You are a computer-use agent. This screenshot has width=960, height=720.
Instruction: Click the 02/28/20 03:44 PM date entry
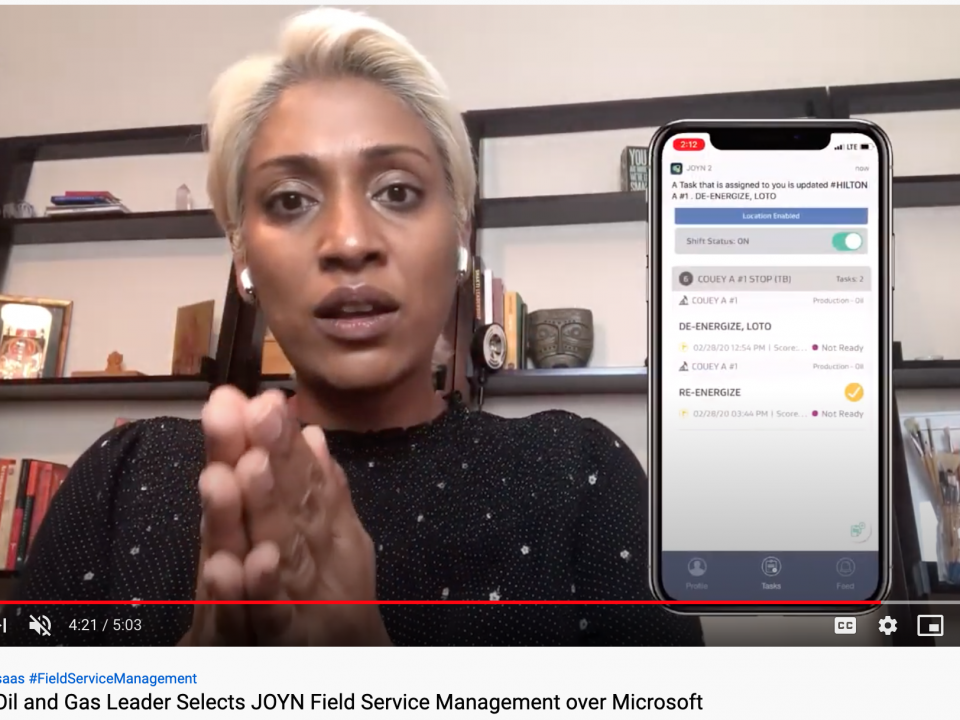(730, 414)
